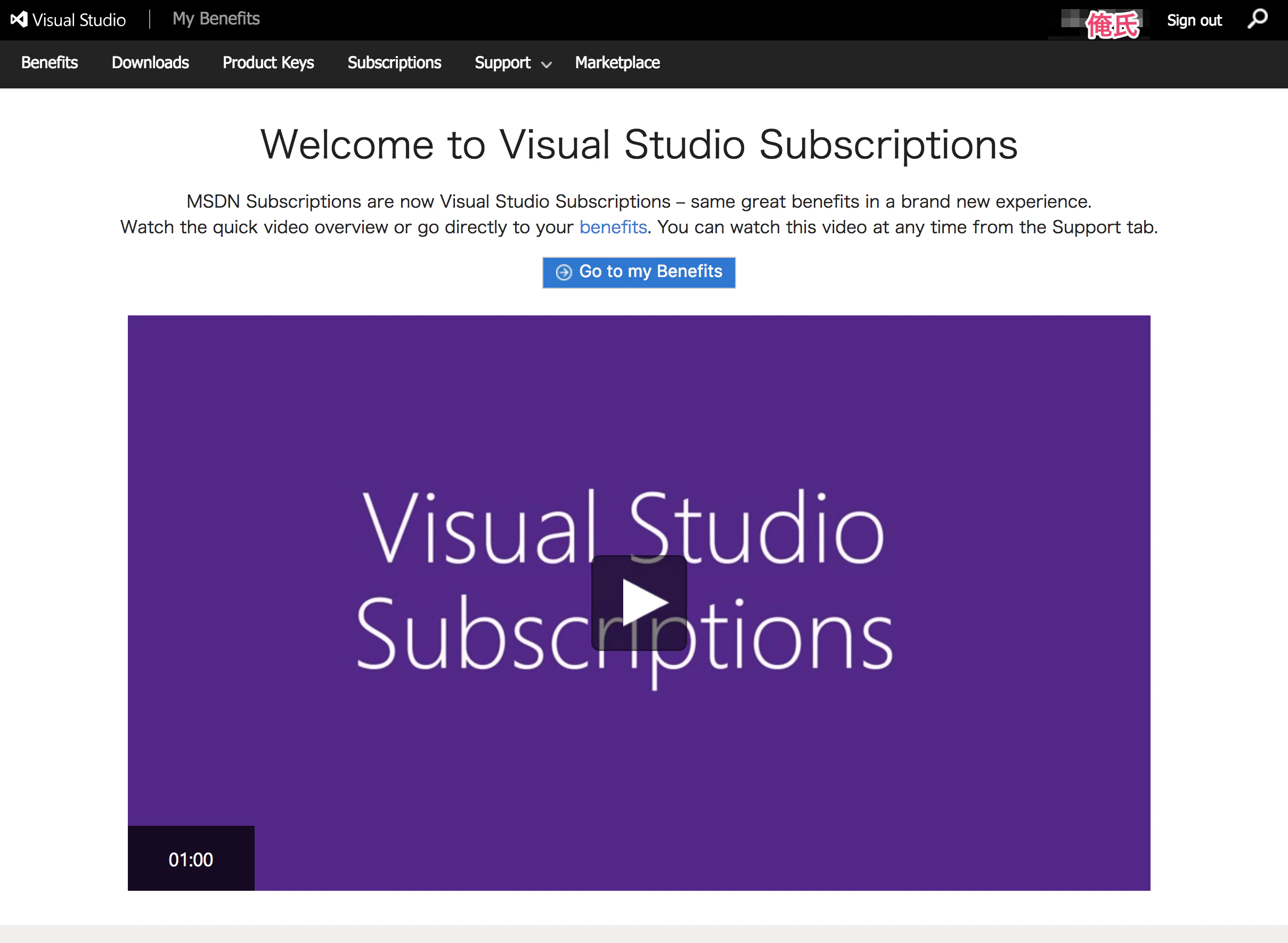Image resolution: width=1288 pixels, height=943 pixels.
Task: Click the Welcome to Visual Studio Subscriptions heading
Action: click(x=639, y=144)
